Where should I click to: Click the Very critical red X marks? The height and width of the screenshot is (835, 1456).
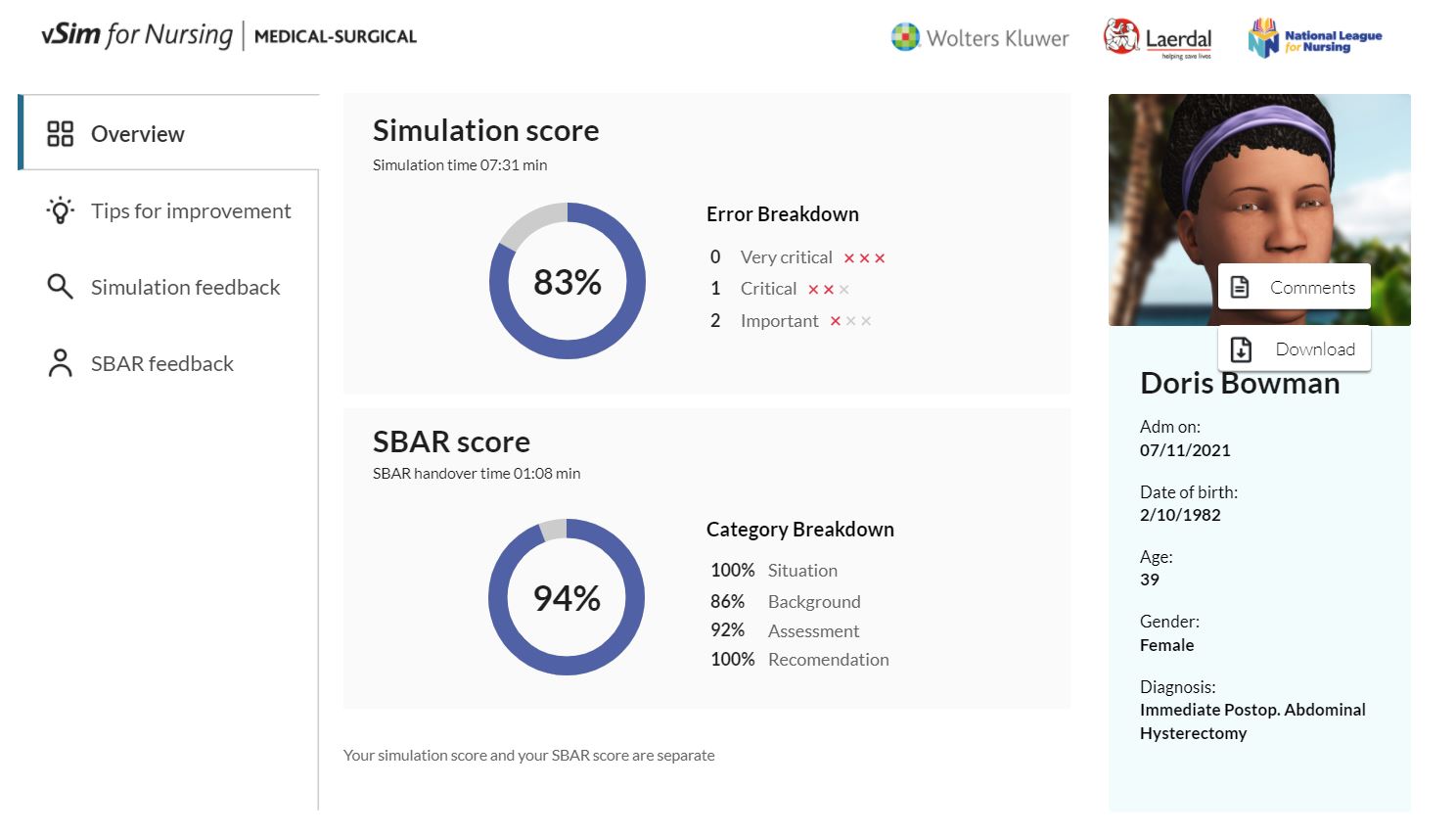tap(864, 258)
